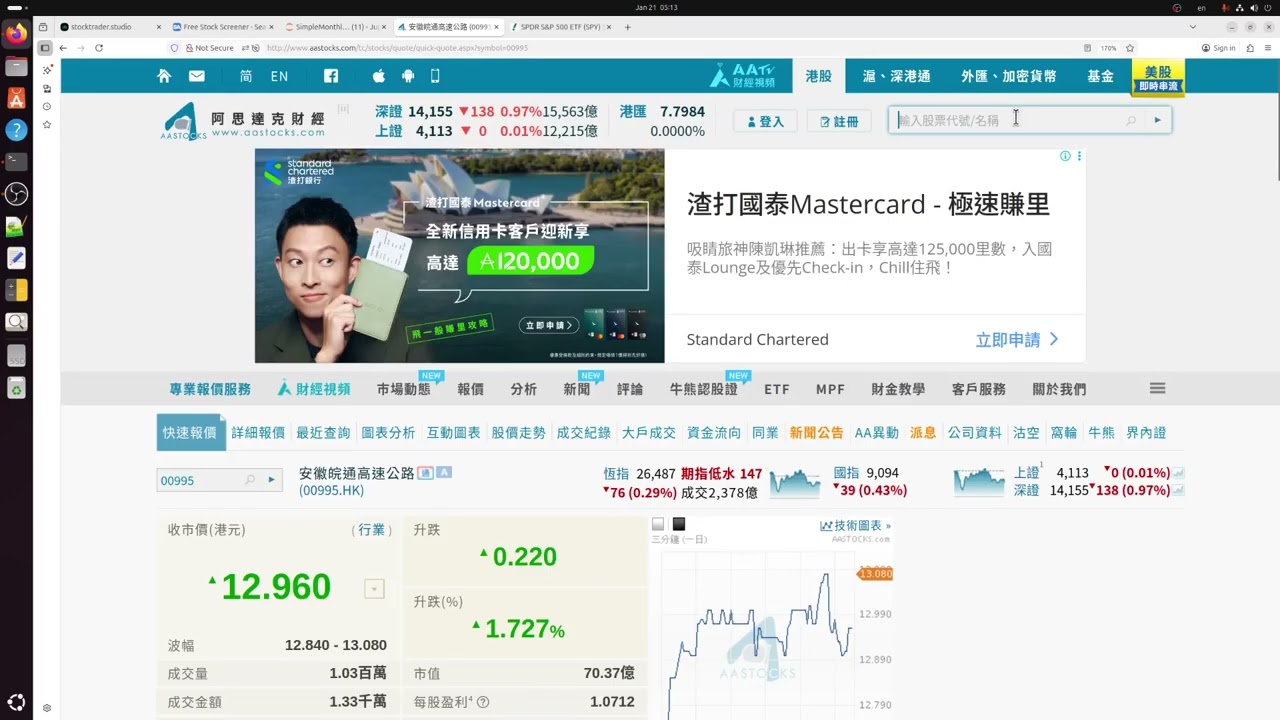Open the Standard Chartered ad image

pos(459,256)
